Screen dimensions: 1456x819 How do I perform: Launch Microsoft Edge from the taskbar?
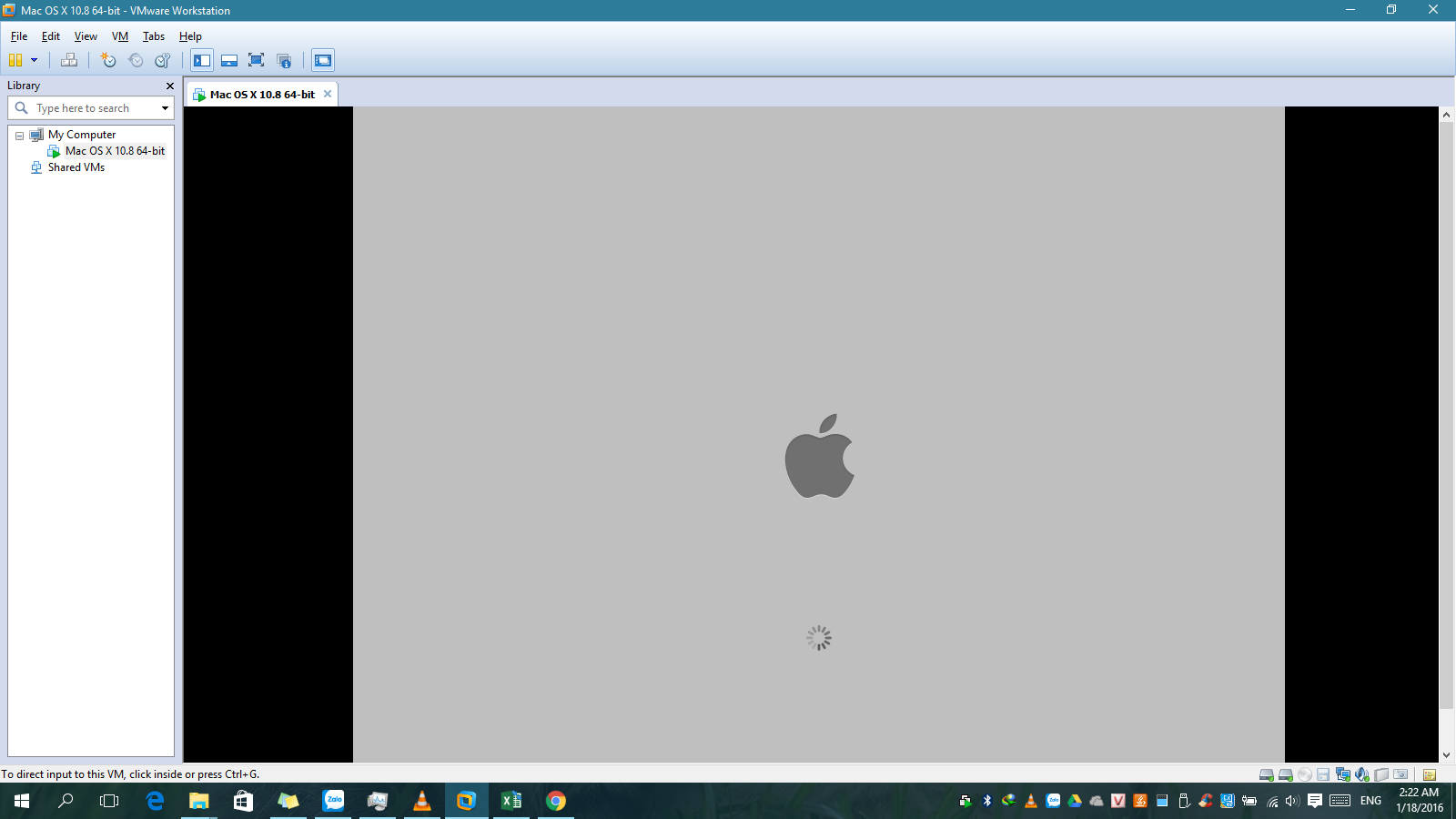pos(155,801)
